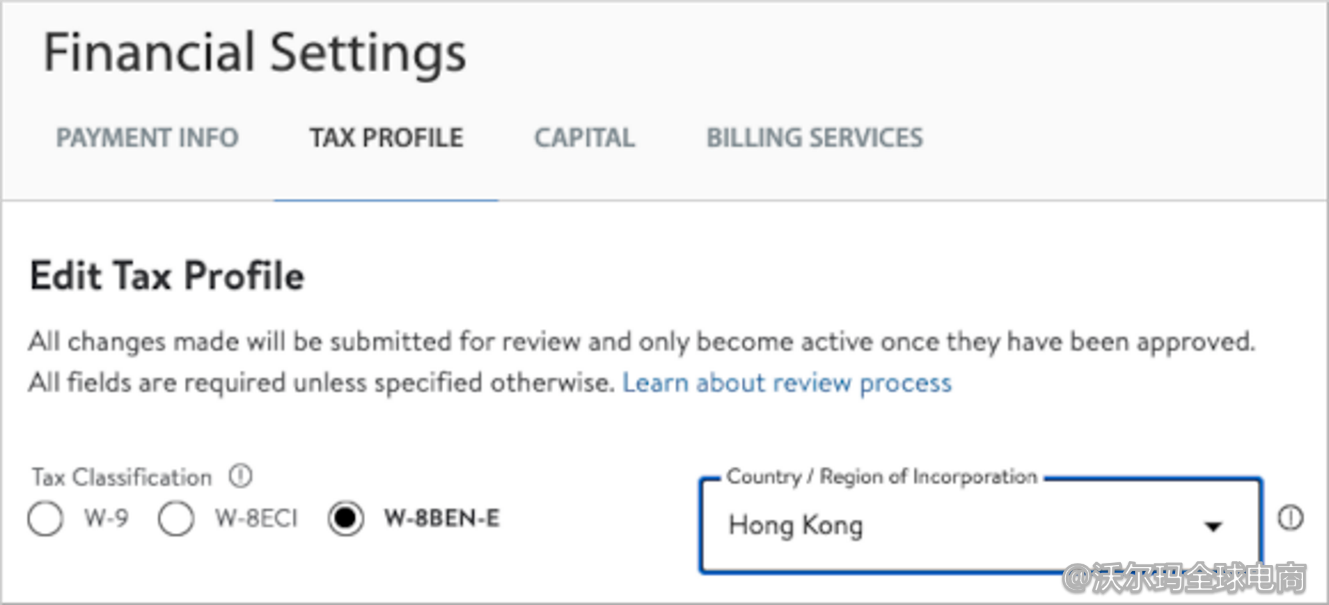Viewport: 1329px width, 605px height.
Task: Choose the W-8ECI option
Action: click(x=176, y=519)
